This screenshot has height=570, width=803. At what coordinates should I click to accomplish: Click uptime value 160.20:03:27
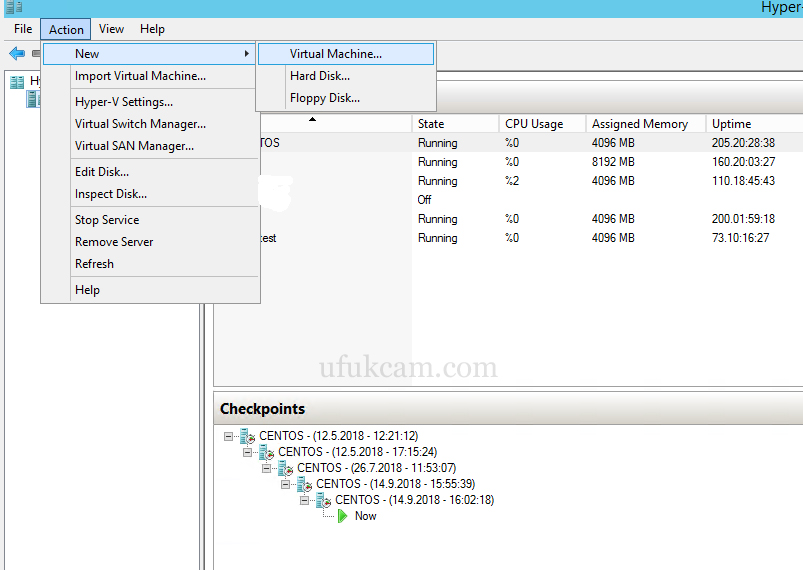click(743, 162)
